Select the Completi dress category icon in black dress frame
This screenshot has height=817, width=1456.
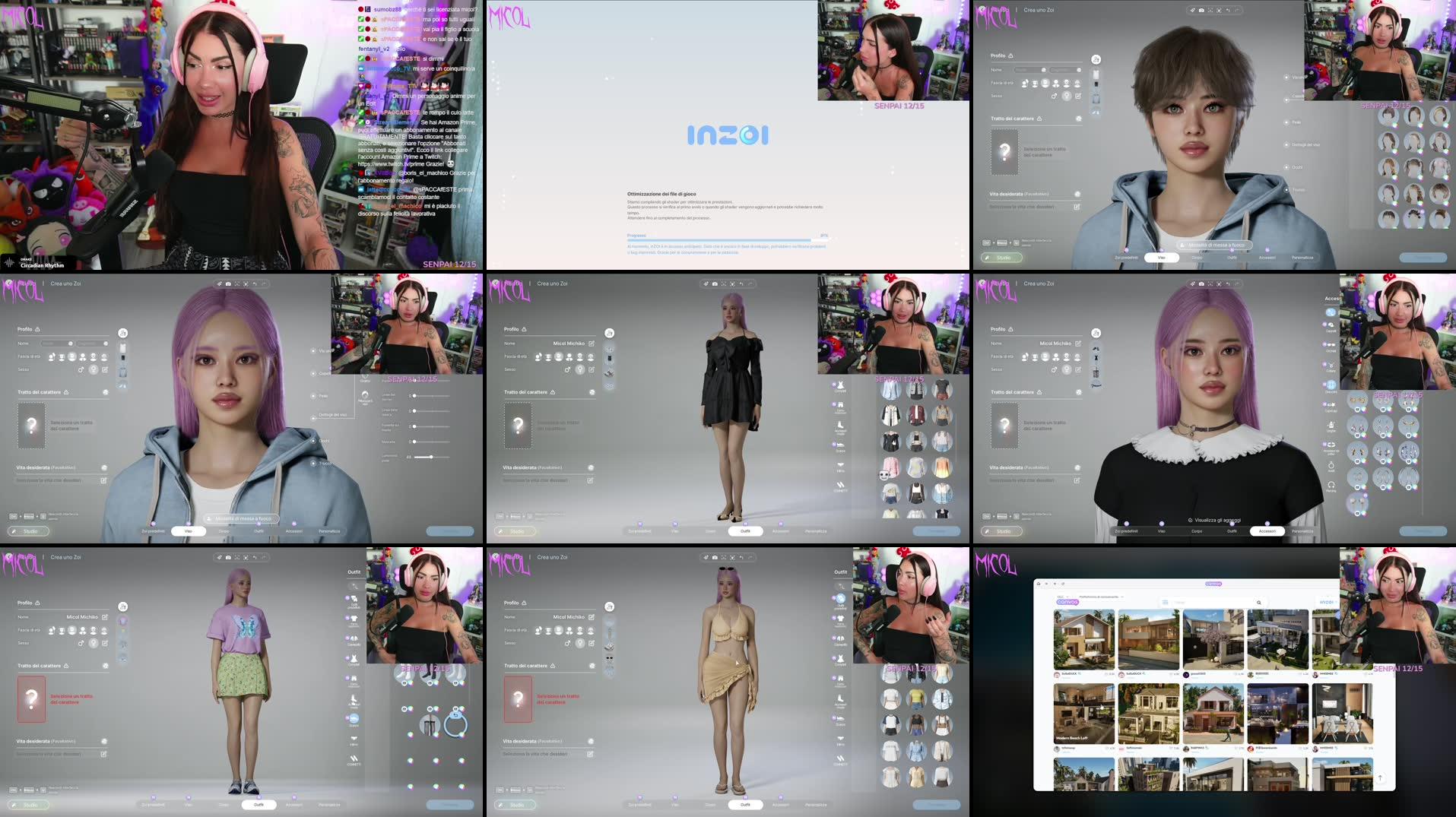[840, 385]
